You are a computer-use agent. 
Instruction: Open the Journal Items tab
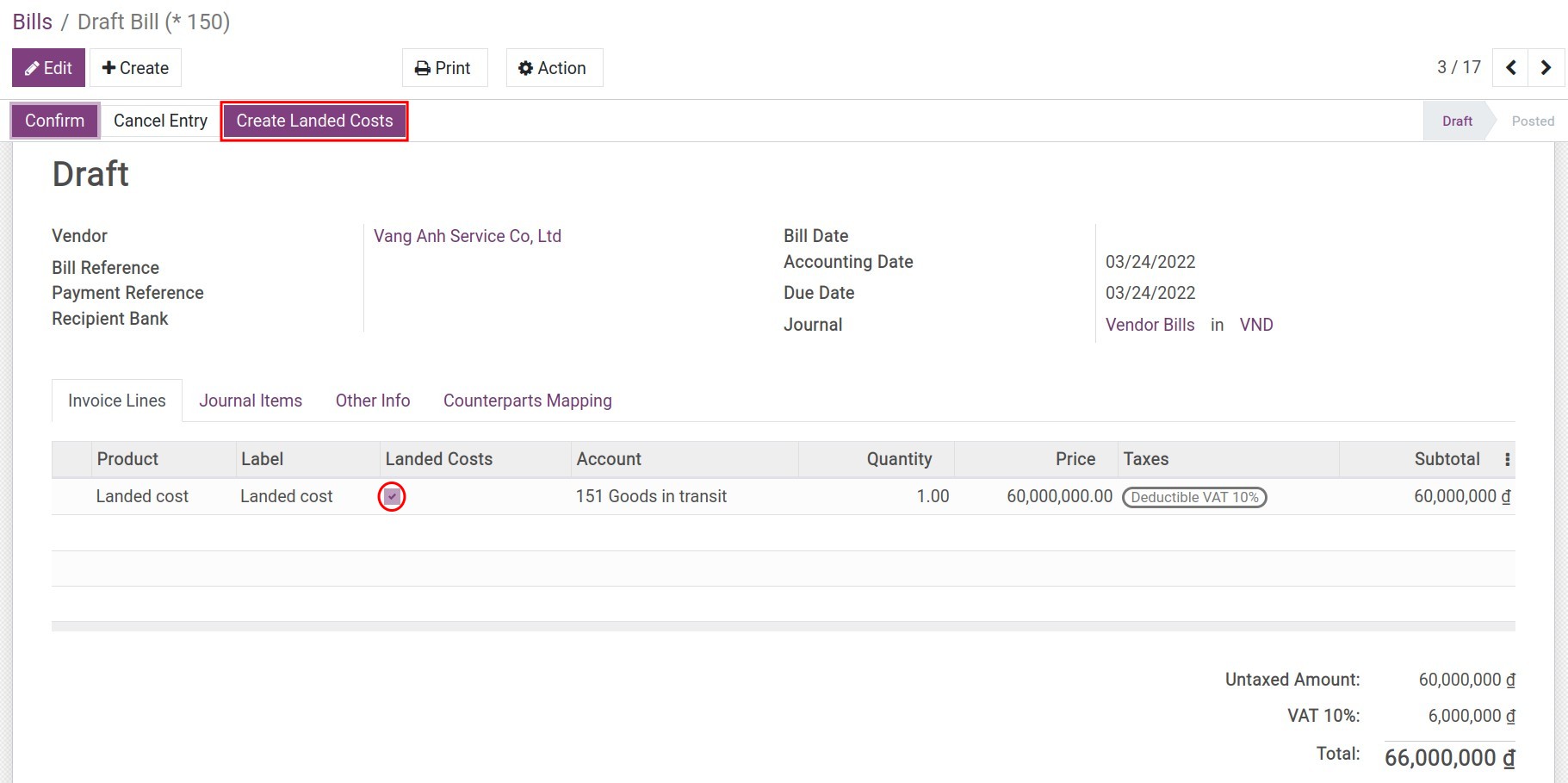click(x=251, y=401)
